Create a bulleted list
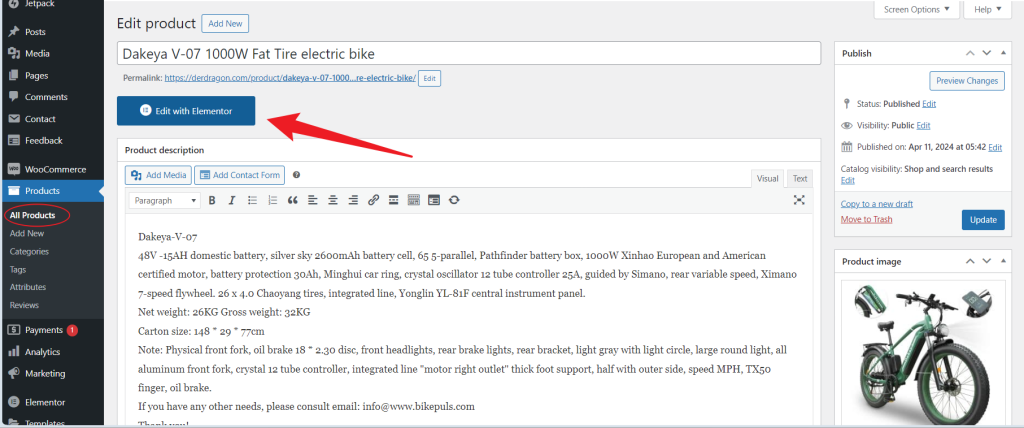Image resolution: width=1024 pixels, height=428 pixels. [x=252, y=200]
